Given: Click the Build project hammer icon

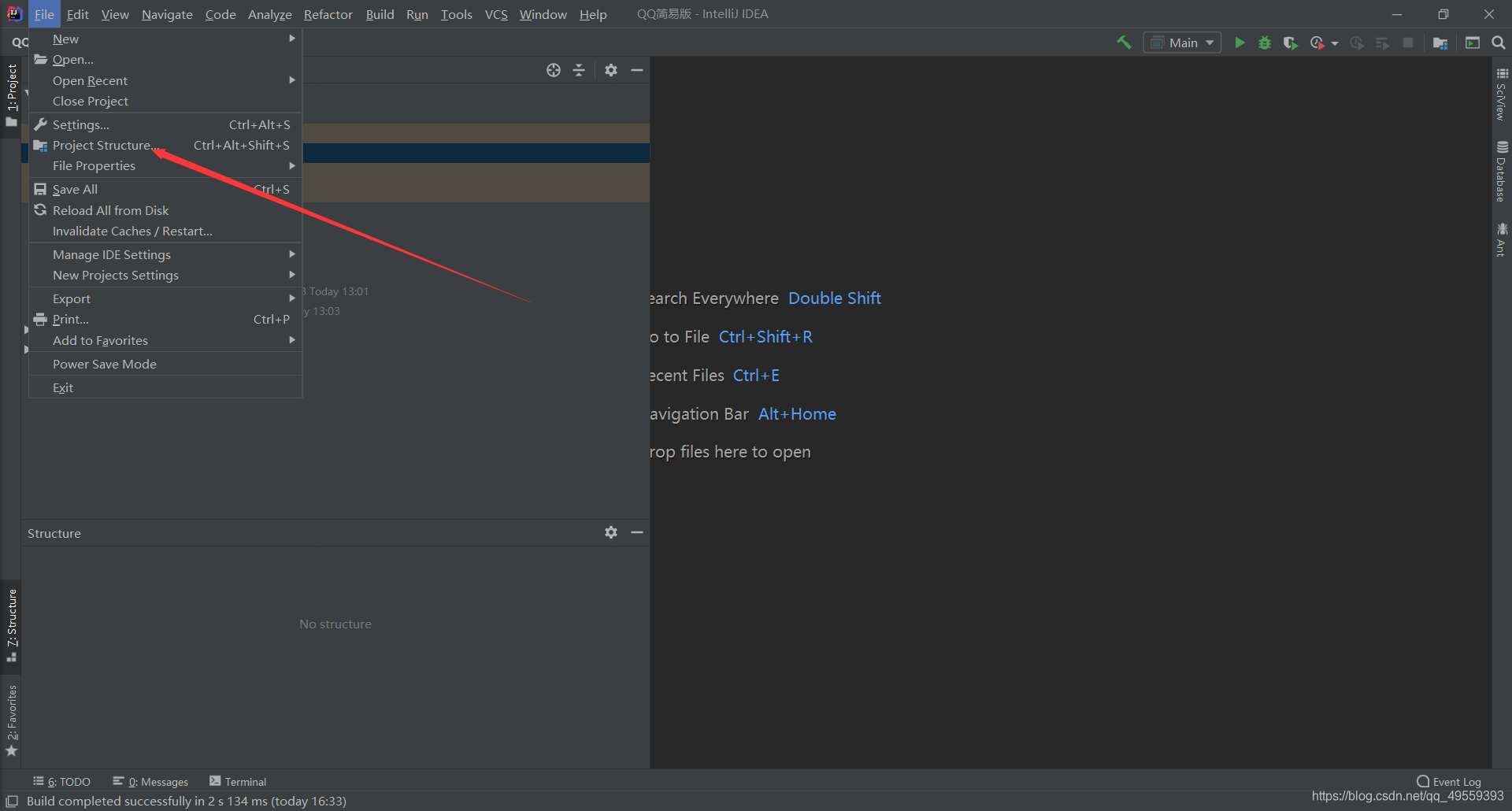Looking at the screenshot, I should 1124,43.
